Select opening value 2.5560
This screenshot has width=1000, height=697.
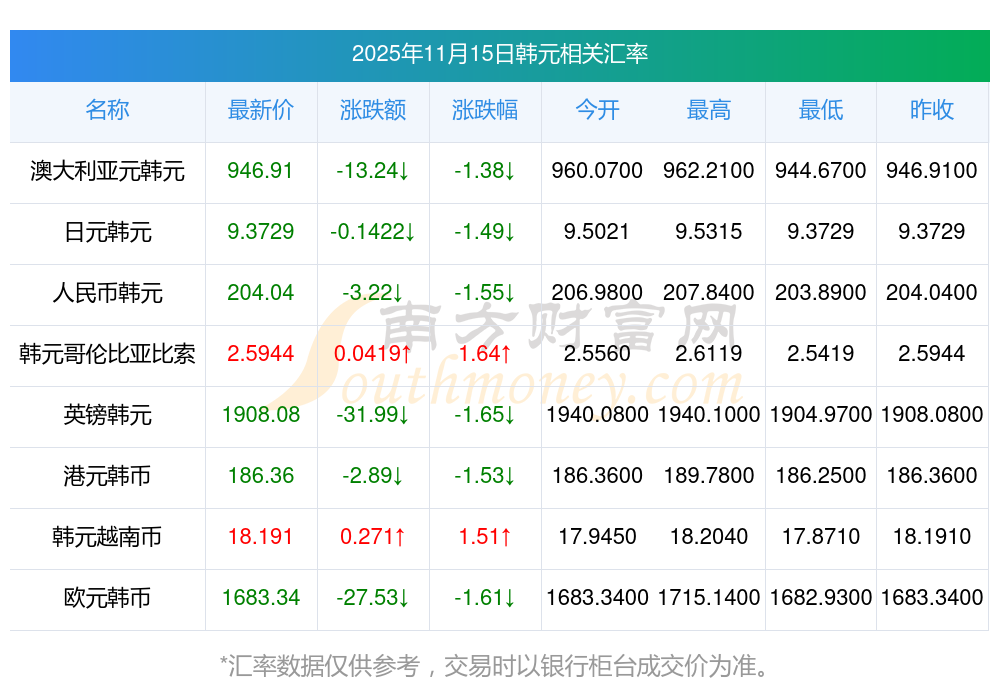(x=597, y=353)
